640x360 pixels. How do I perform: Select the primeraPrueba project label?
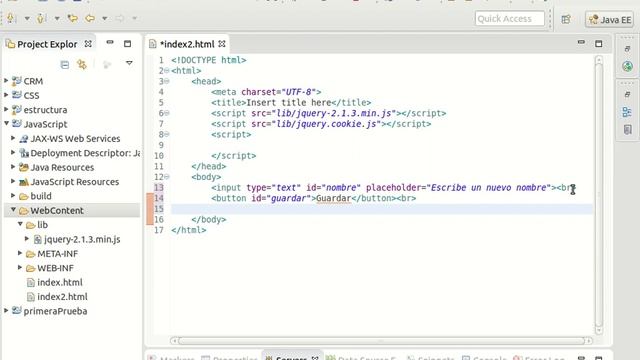click(55, 311)
